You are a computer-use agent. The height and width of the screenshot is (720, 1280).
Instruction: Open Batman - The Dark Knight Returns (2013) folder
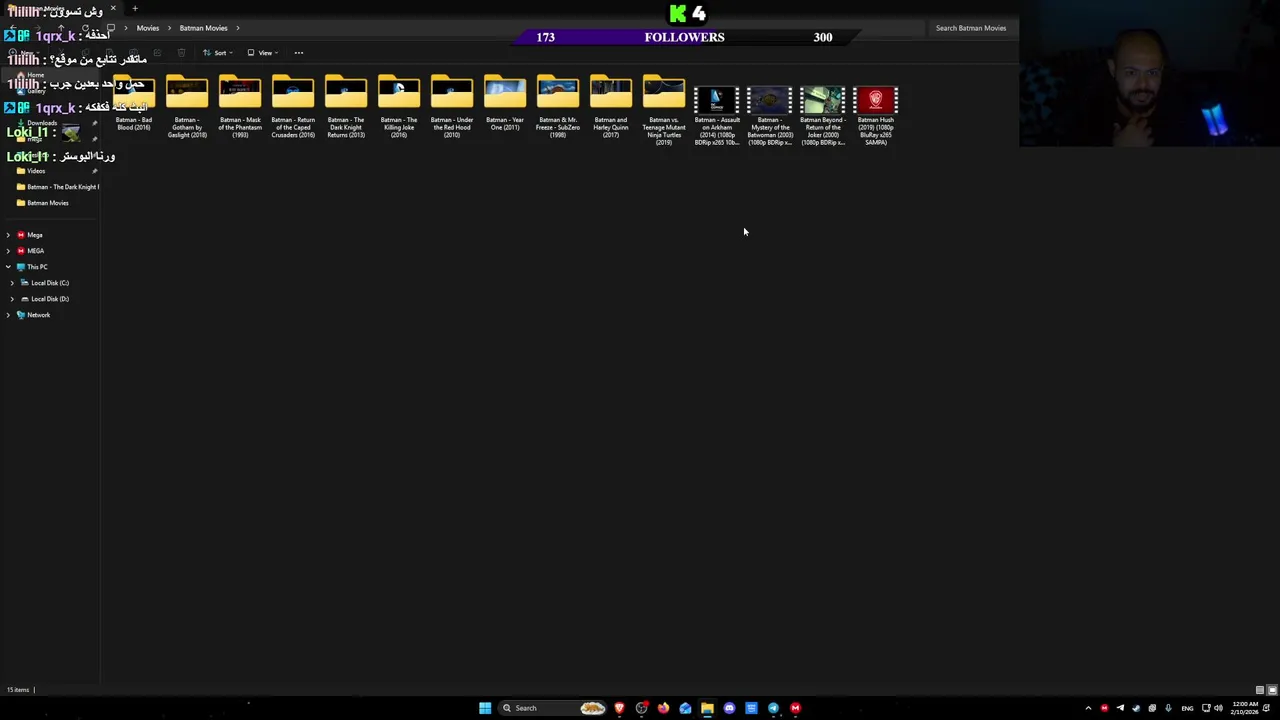point(346,108)
